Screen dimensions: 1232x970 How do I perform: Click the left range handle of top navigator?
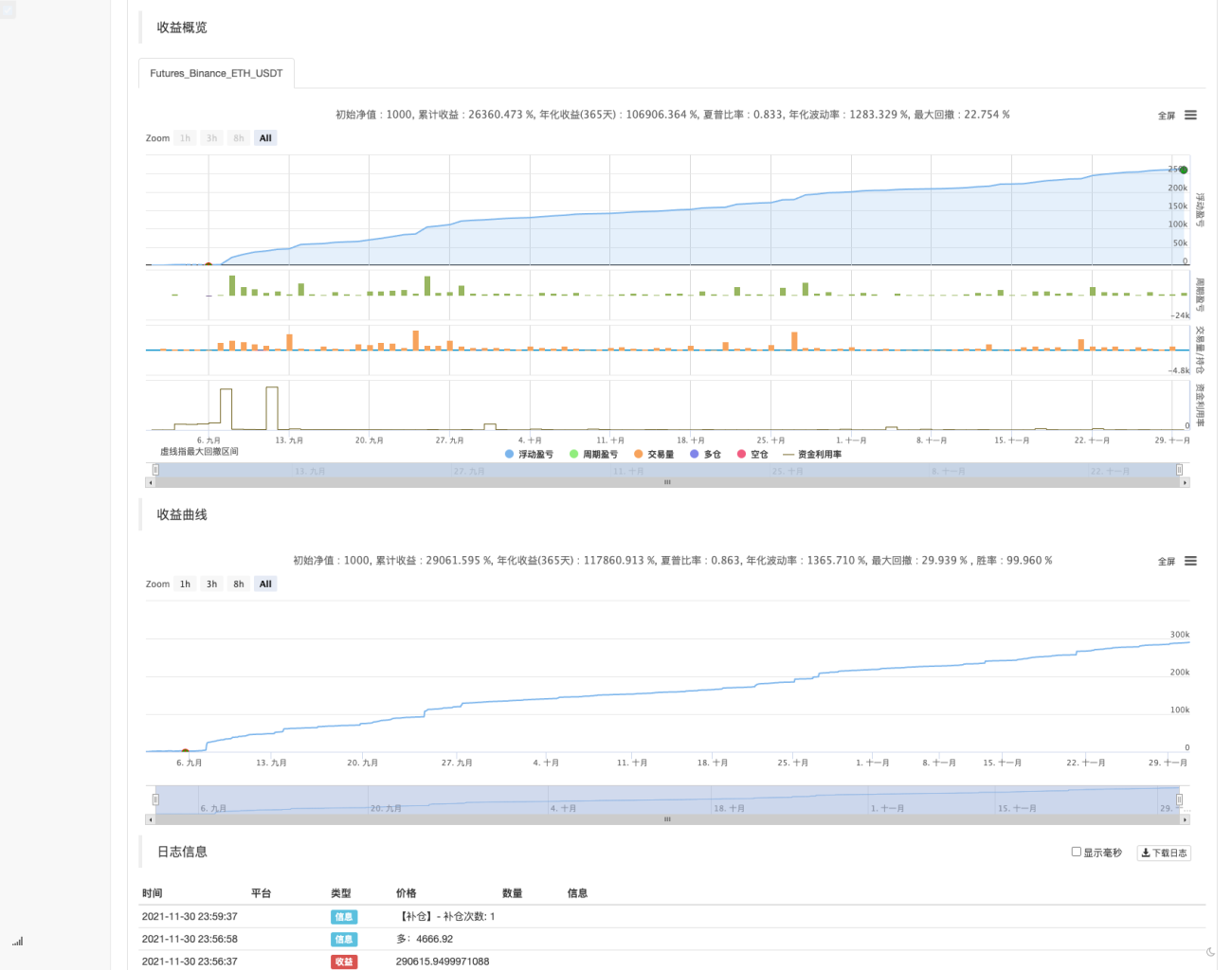click(x=155, y=470)
